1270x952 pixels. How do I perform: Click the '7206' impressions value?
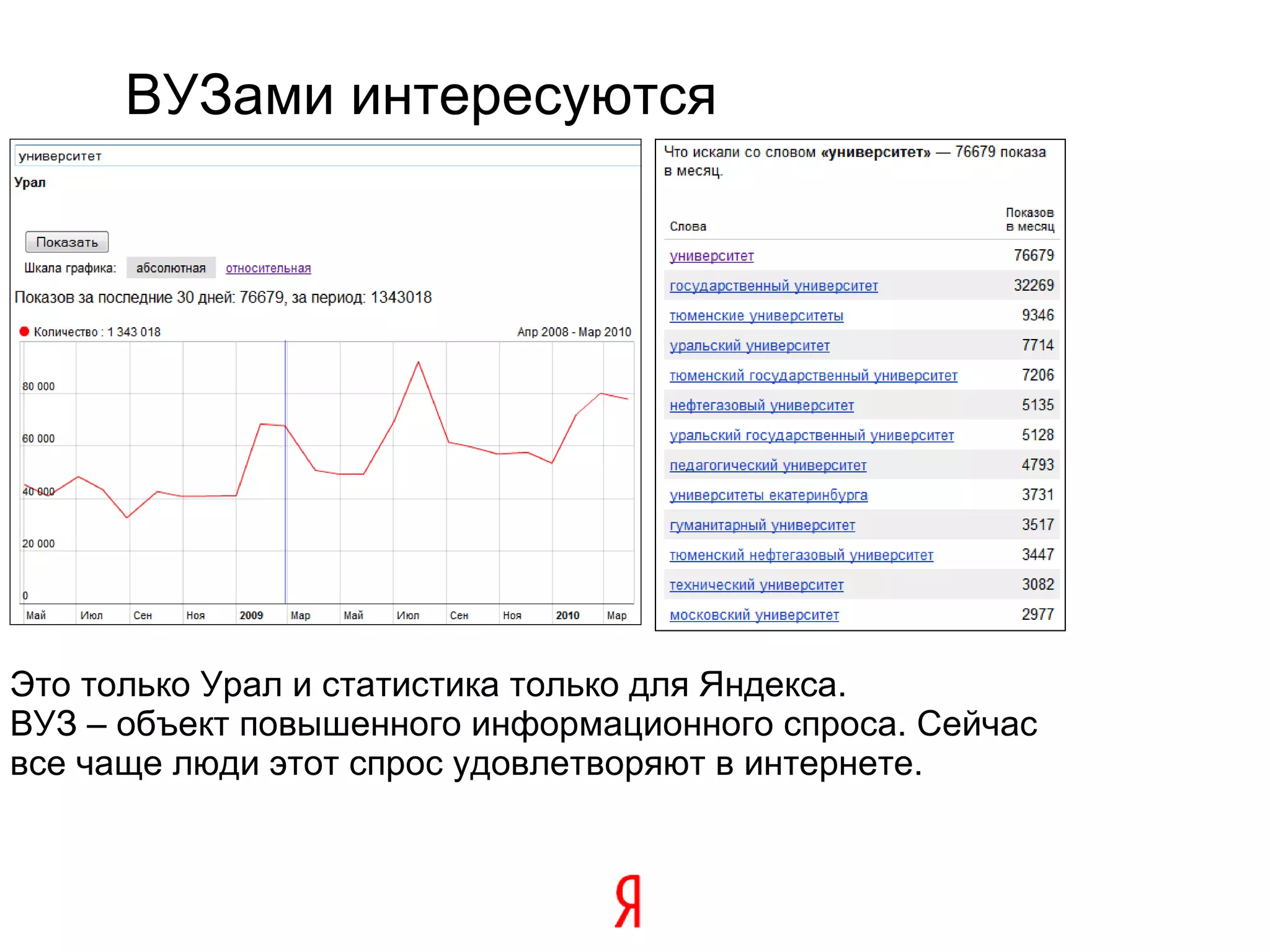[x=1038, y=375]
